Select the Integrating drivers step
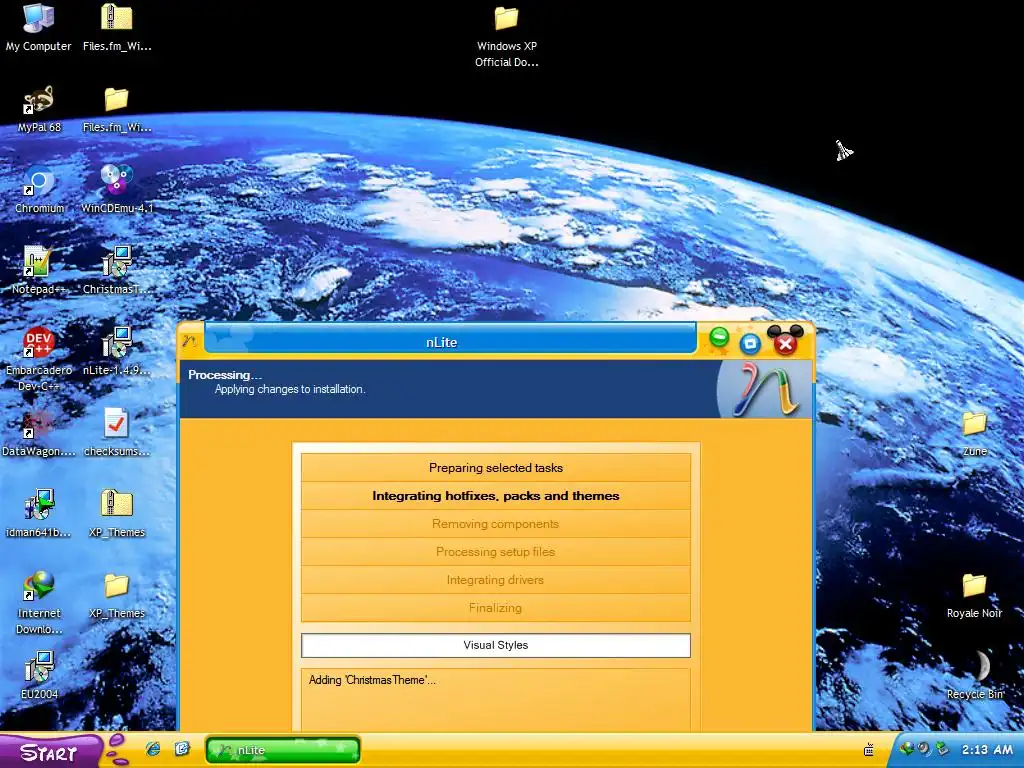1024x768 pixels. coord(496,580)
